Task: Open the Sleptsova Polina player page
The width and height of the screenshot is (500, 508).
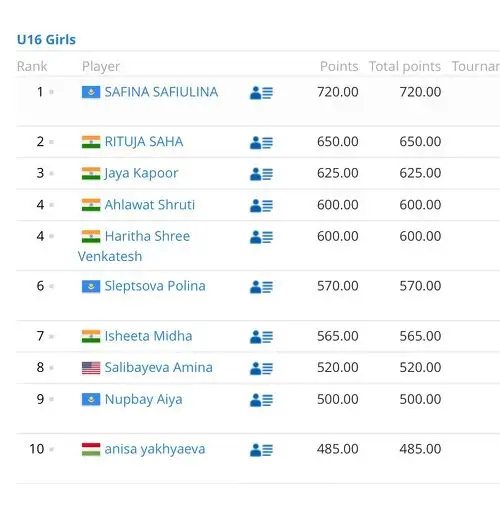Action: (x=155, y=286)
